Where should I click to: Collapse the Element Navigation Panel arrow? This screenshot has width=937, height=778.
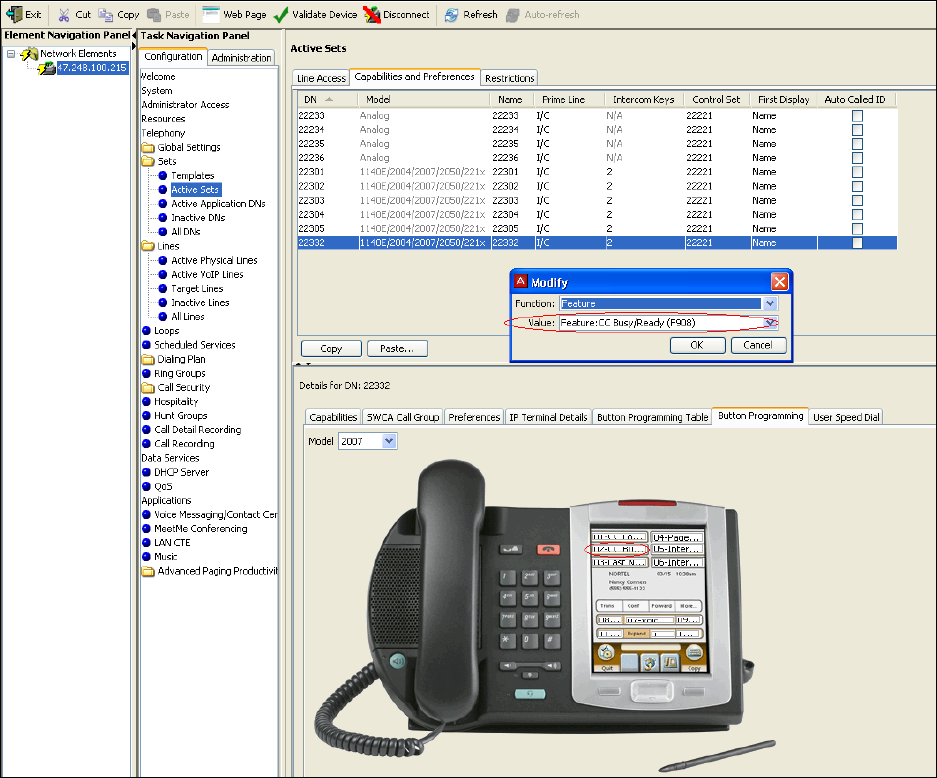134,35
